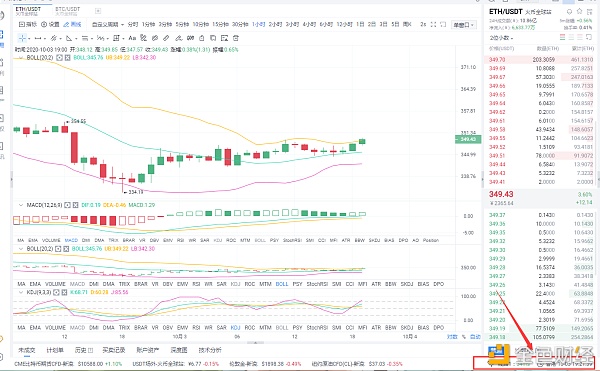Select the 4小时 four-hour timeframe

coord(309,24)
